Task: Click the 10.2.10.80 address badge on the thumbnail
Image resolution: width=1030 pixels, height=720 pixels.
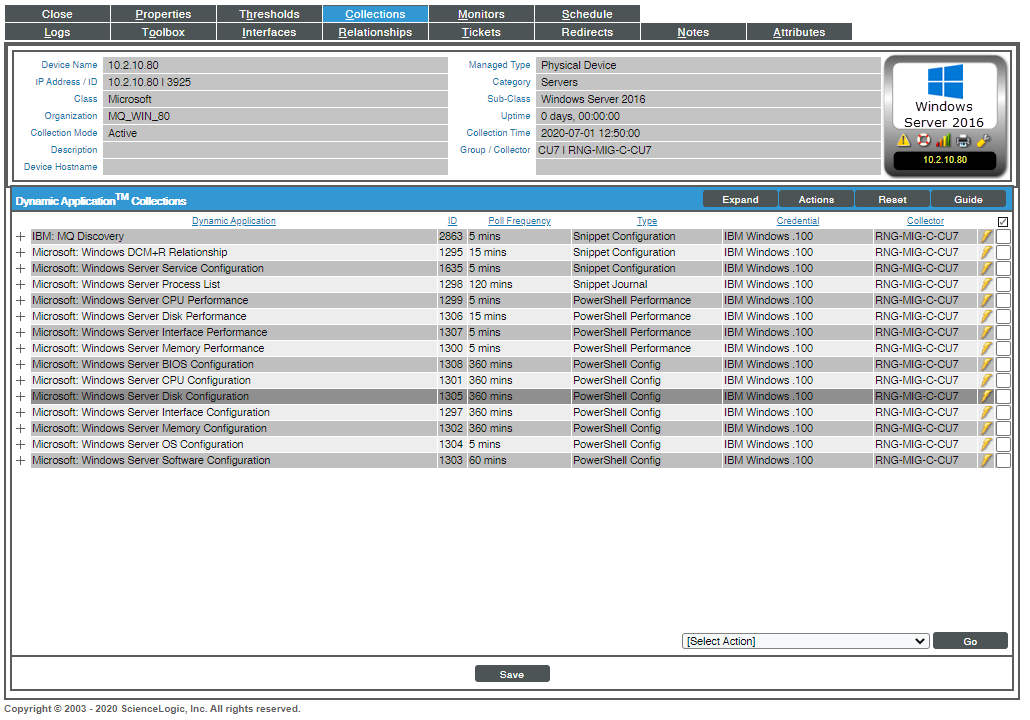Action: tap(946, 159)
